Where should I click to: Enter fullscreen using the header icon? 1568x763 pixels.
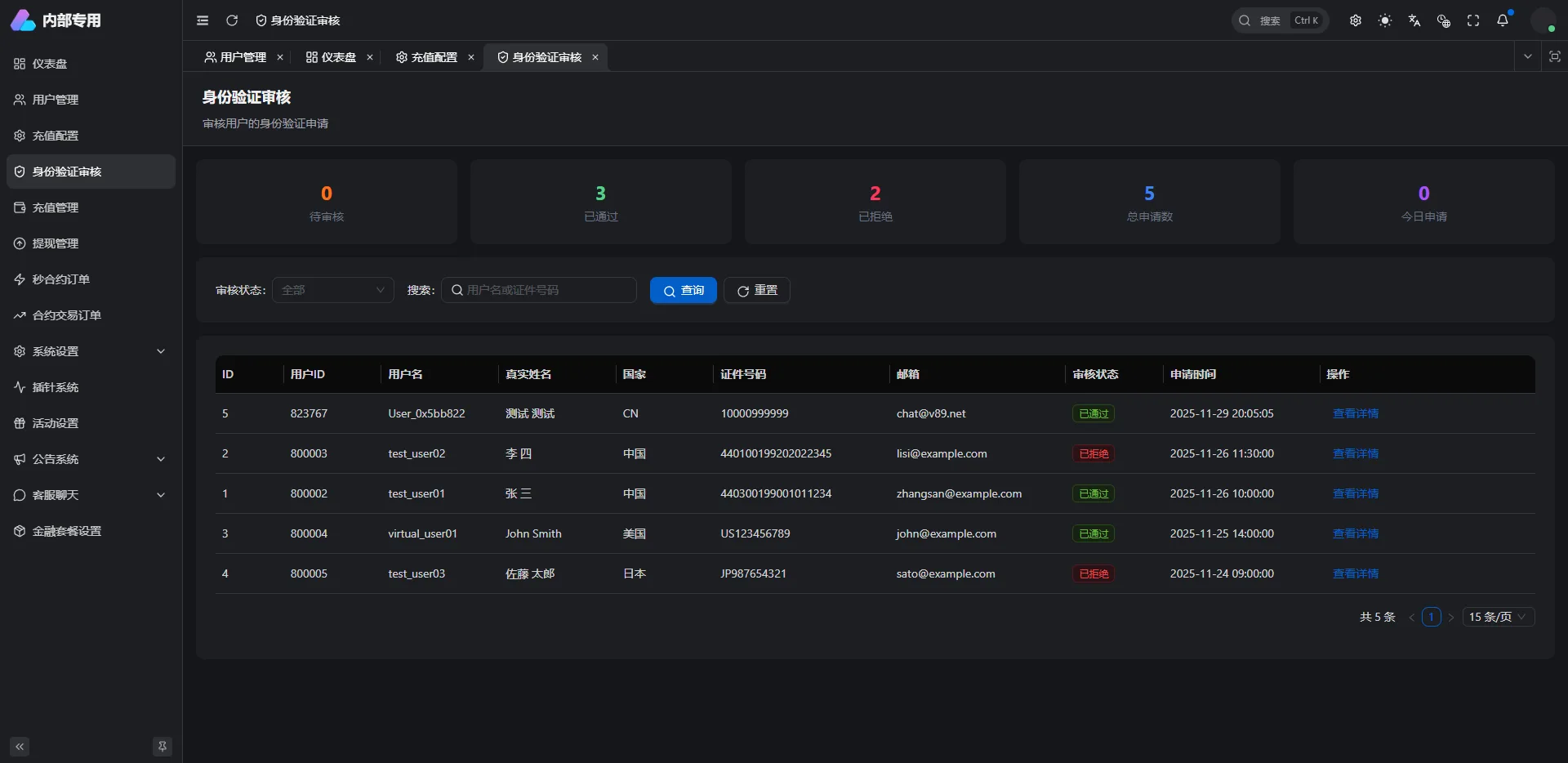tap(1473, 20)
